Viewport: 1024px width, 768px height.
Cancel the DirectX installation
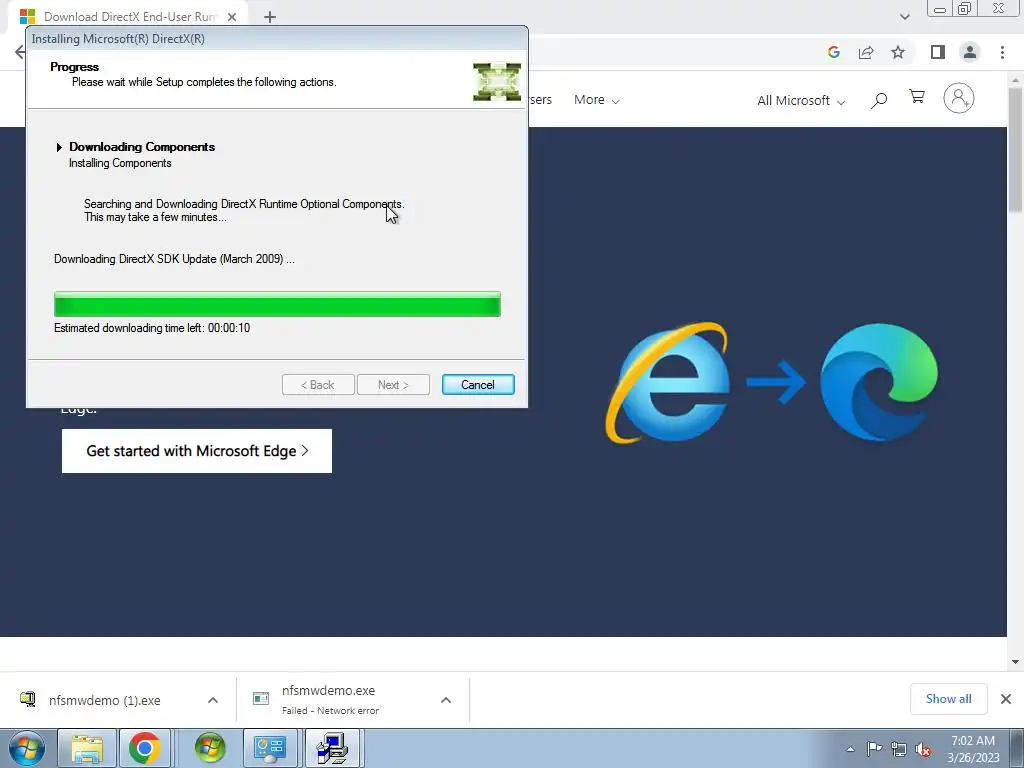(x=478, y=385)
